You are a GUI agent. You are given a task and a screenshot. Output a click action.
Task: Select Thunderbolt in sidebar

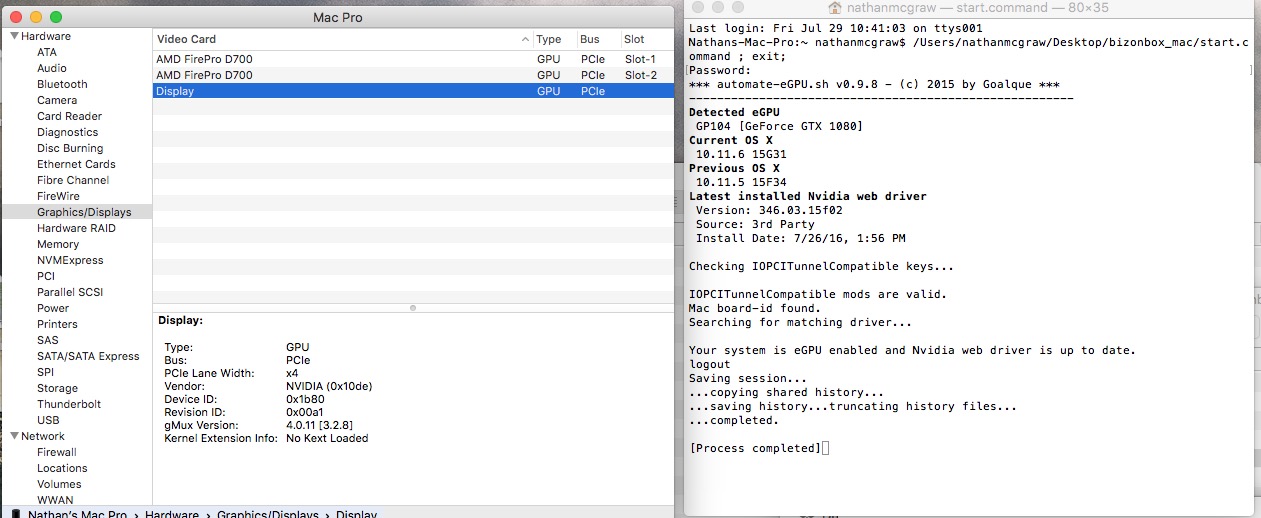(x=69, y=404)
